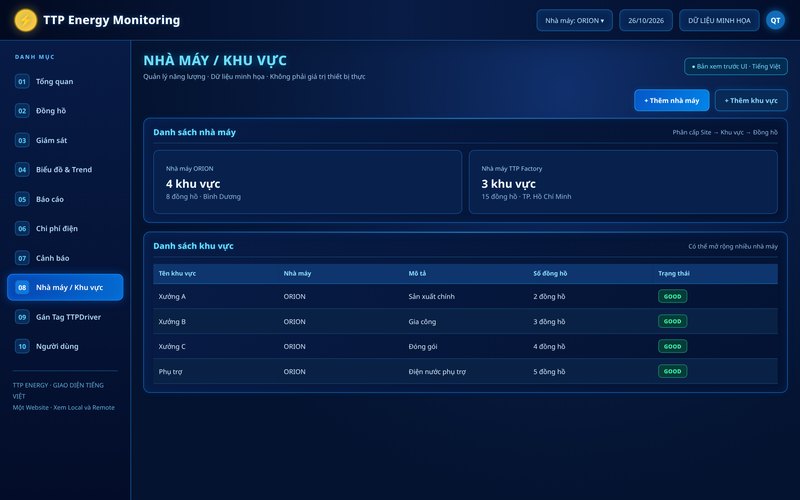Screen dimensions: 800x500
Task: Open Chi phí điện menu item
Action: pyautogui.click(x=65, y=229)
